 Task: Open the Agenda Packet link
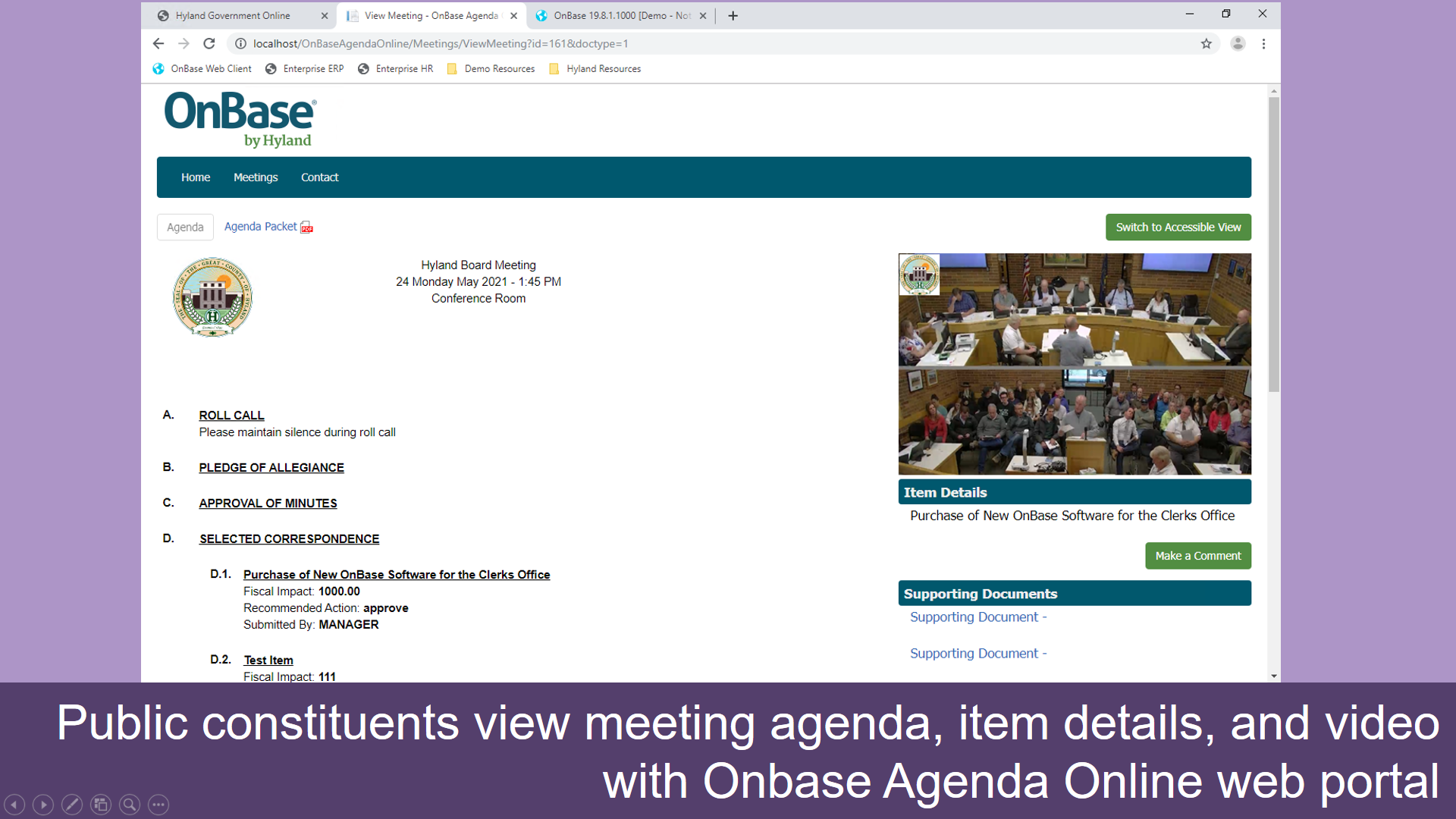(x=260, y=227)
